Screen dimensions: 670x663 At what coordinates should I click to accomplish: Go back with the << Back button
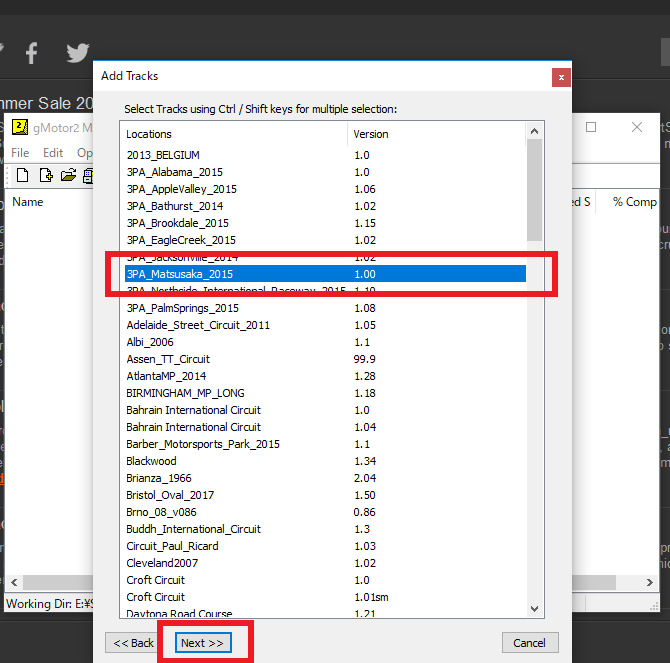click(134, 642)
